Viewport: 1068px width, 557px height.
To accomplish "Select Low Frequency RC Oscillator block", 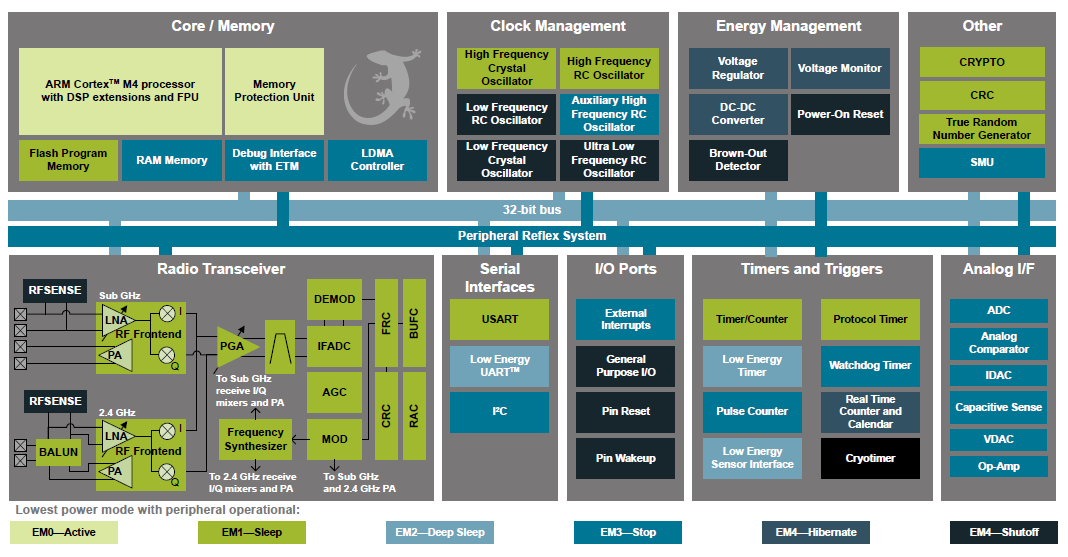I will (x=507, y=114).
